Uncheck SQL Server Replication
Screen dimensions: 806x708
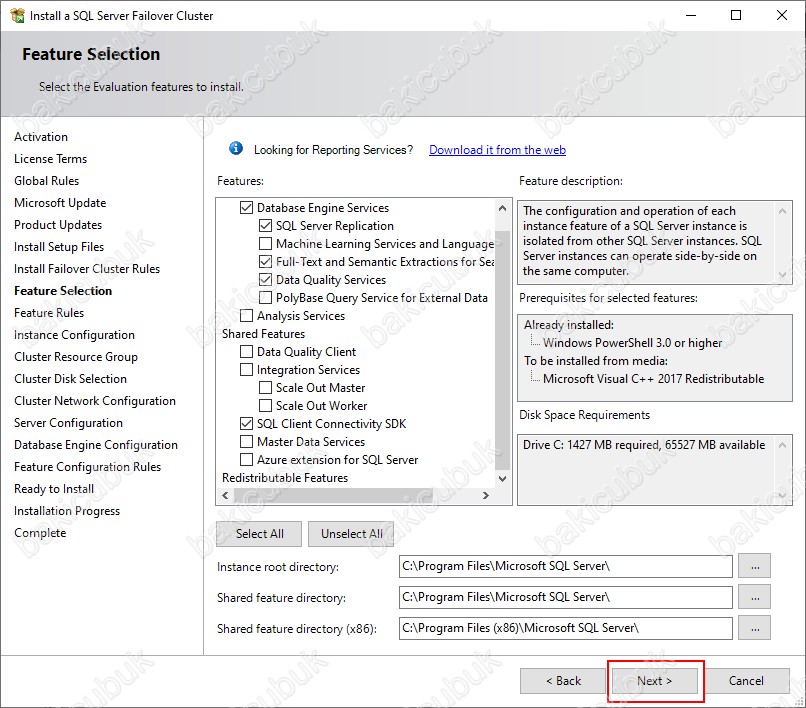click(265, 226)
